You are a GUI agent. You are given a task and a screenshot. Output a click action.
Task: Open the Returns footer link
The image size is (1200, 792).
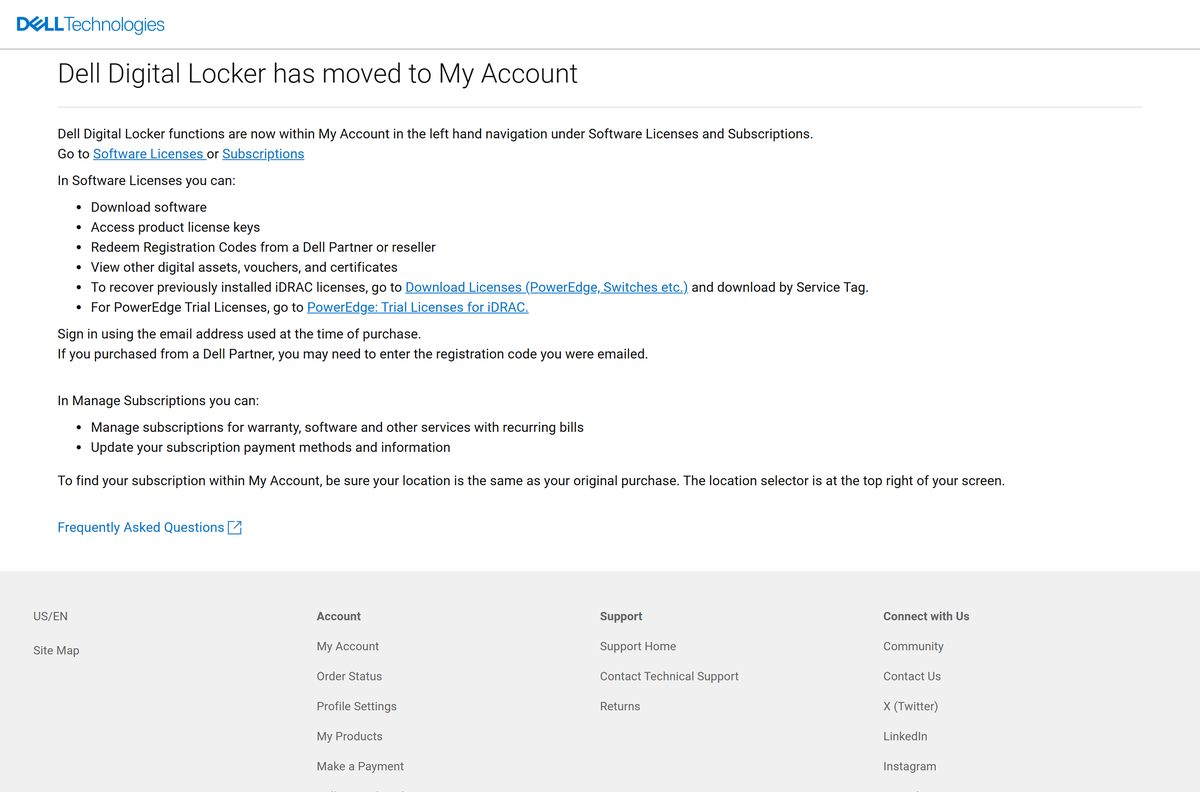pyautogui.click(x=620, y=706)
